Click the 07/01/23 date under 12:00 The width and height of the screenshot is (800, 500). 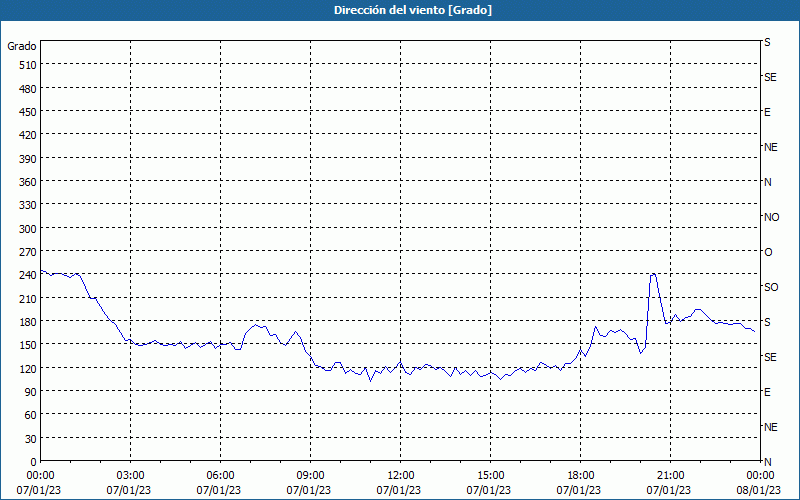(398, 490)
